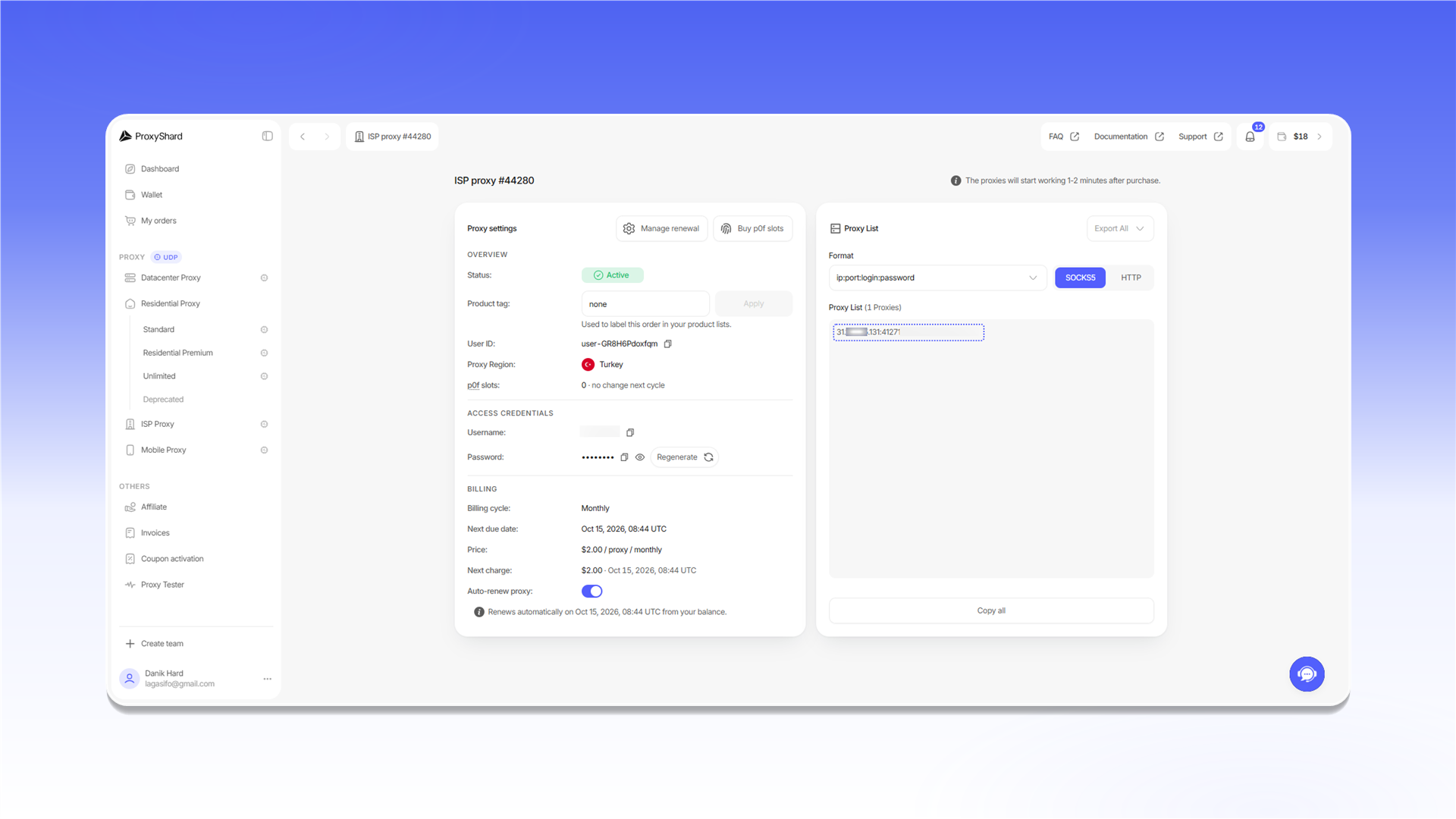Image resolution: width=1456 pixels, height=819 pixels.
Task: Collapse the sidebar panel icon
Action: tap(267, 136)
